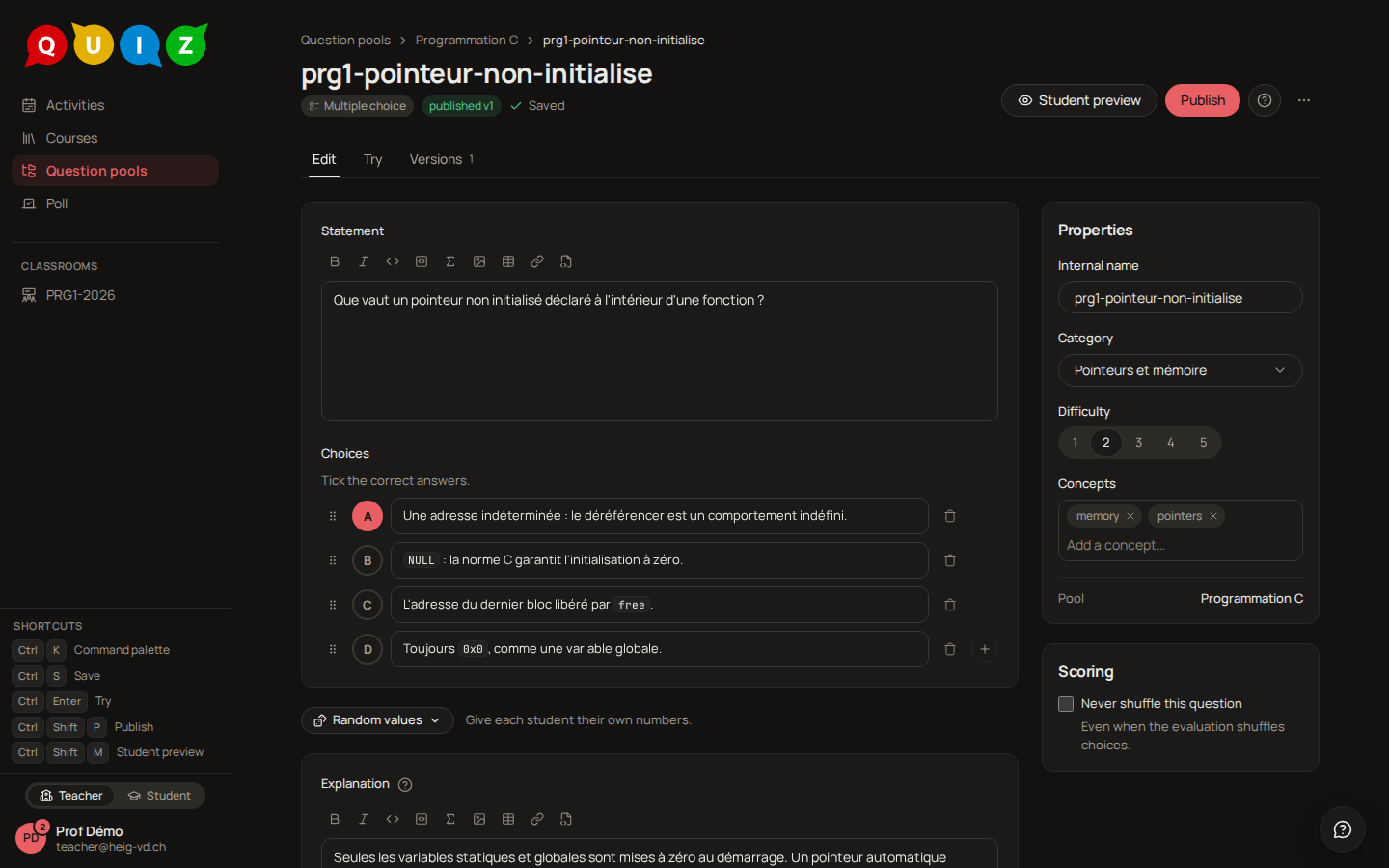Add a new choice with the plus icon
The width and height of the screenshot is (1389, 868).
[985, 649]
